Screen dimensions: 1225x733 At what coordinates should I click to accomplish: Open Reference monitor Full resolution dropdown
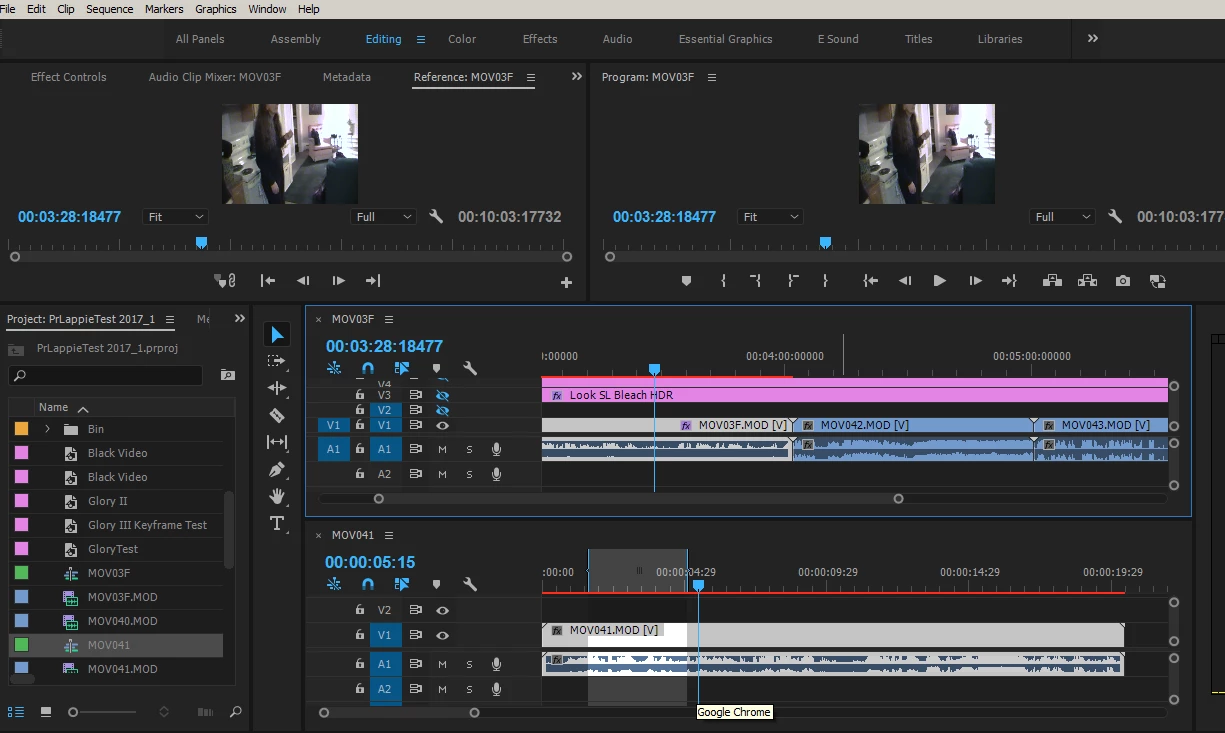pyautogui.click(x=384, y=217)
